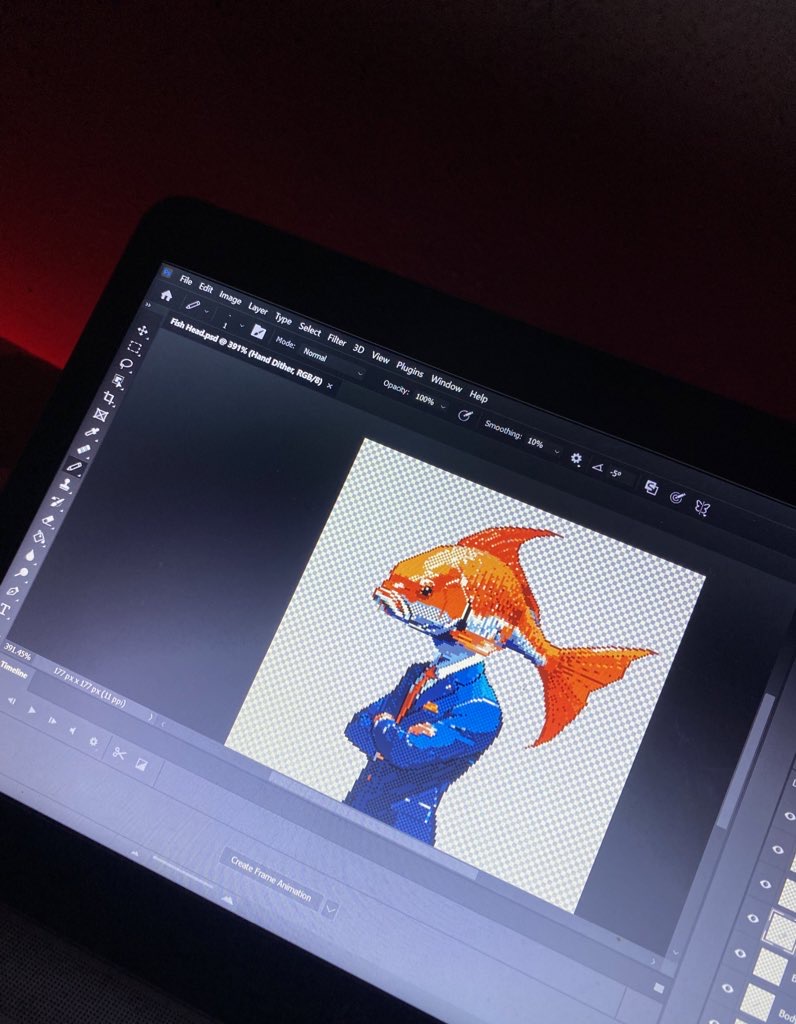Viewport: 796px width, 1024px height.
Task: Click the vertical canvas scrollbar
Action: click(x=744, y=761)
